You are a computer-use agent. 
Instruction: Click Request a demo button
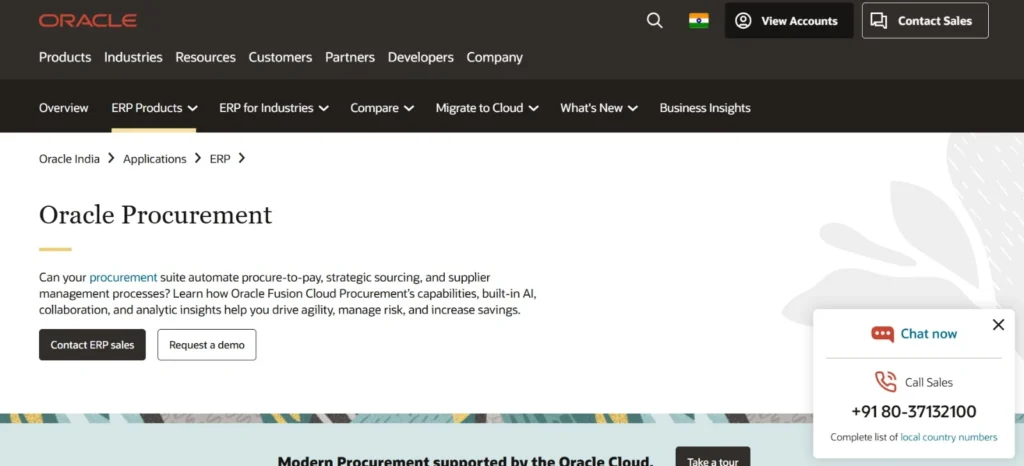(206, 345)
